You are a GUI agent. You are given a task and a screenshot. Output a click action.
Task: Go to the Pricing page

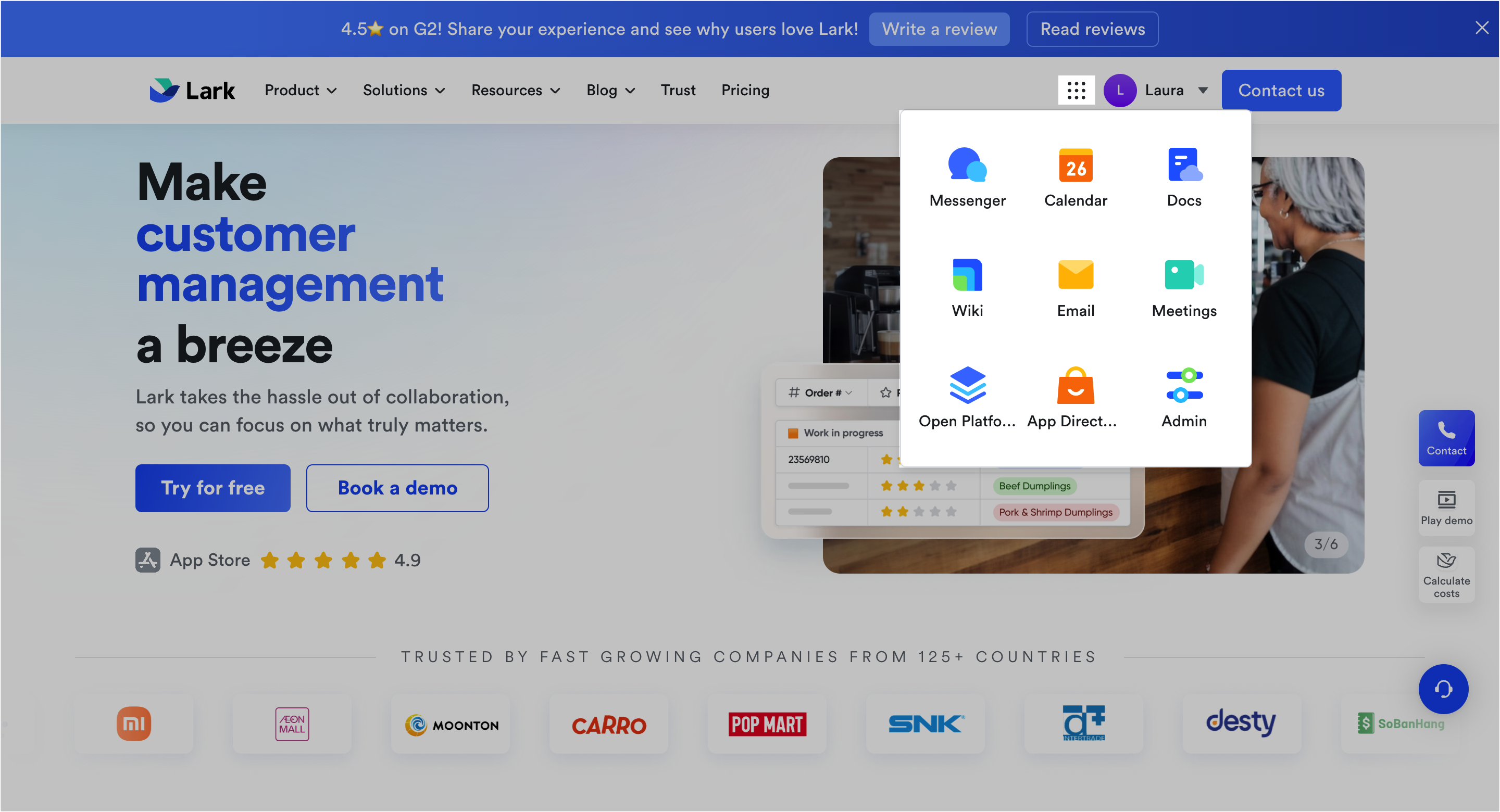tap(745, 90)
